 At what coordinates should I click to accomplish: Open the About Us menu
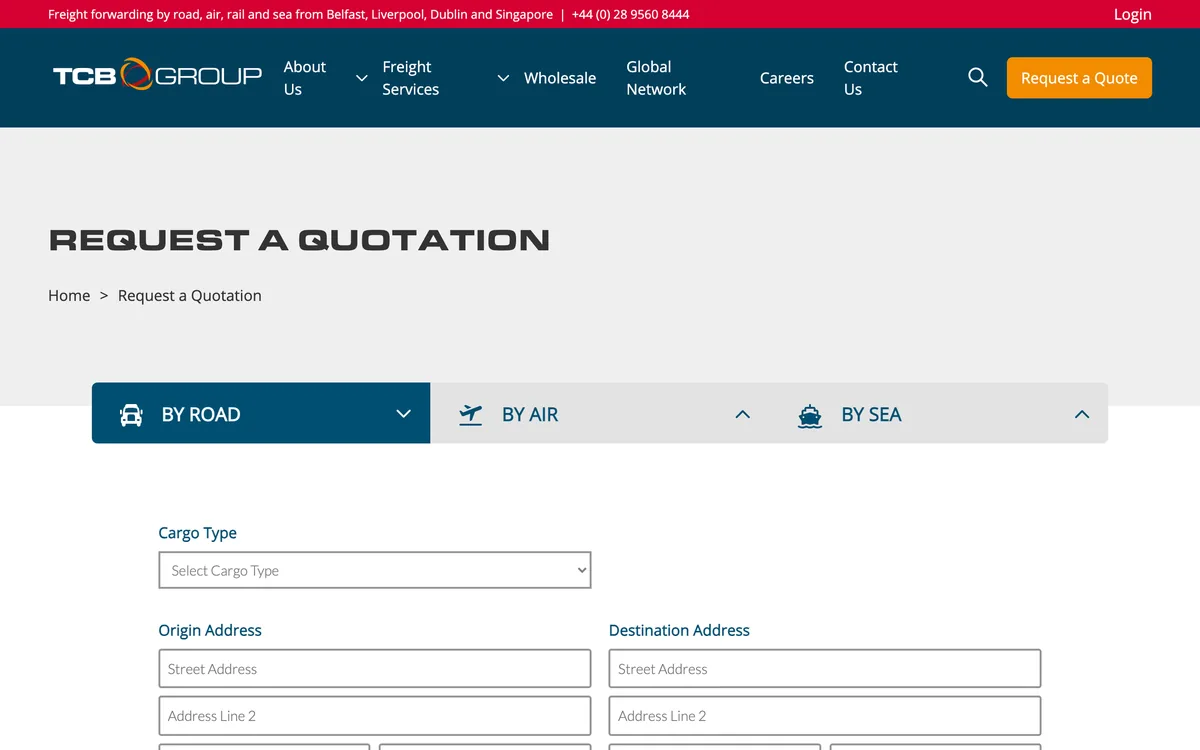tap(305, 78)
